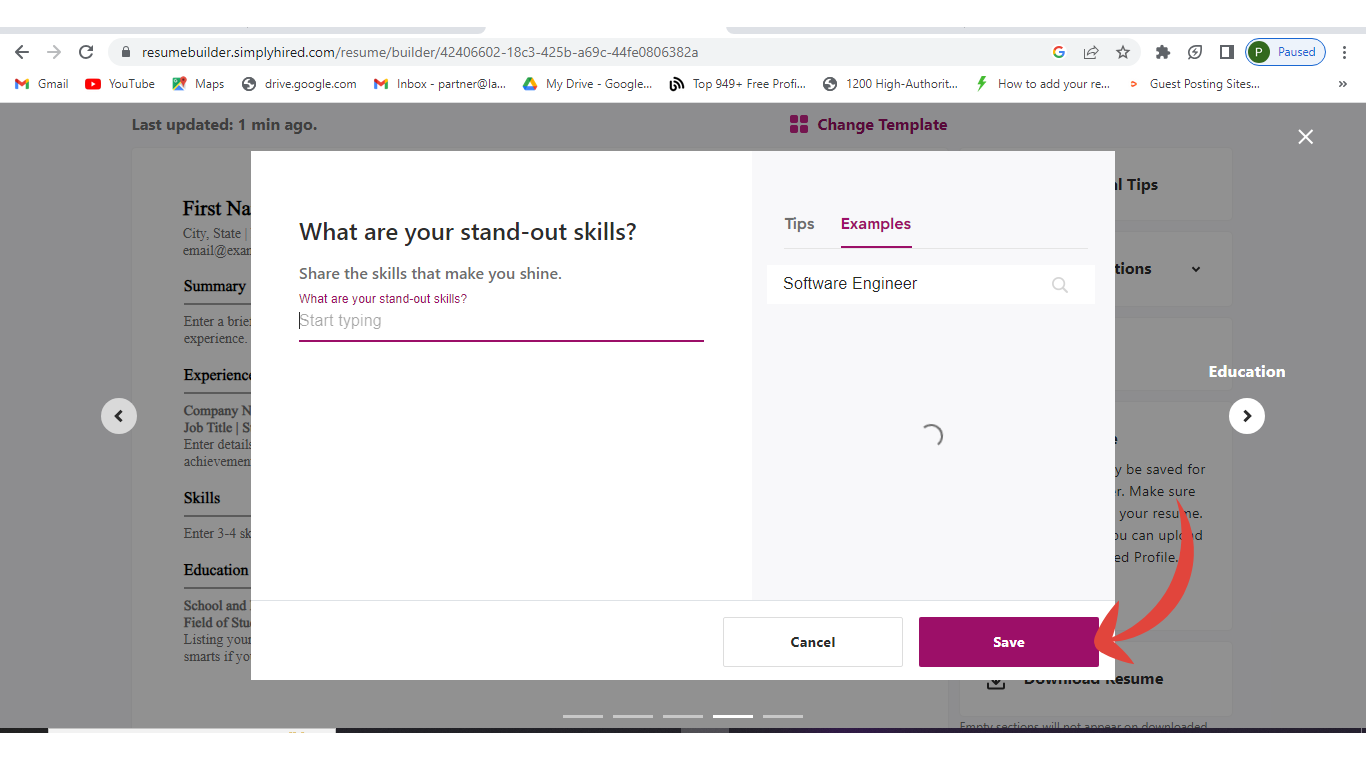
Task: Cancel the skills dialog
Action: tap(812, 642)
